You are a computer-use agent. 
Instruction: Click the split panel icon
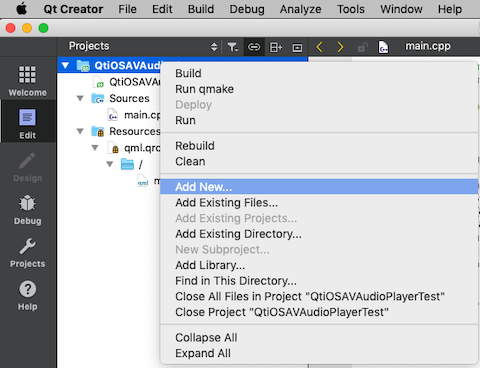[x=276, y=47]
